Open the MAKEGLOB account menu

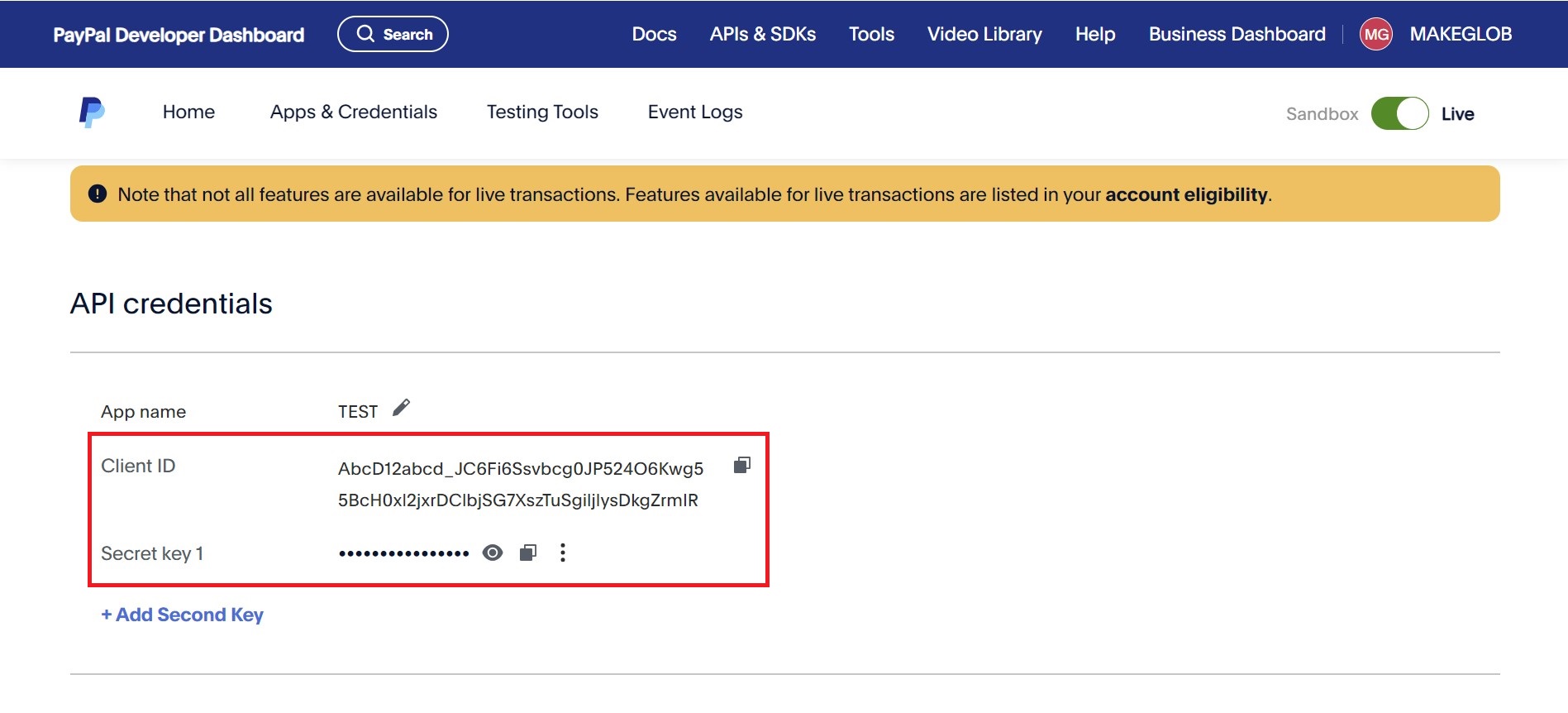click(x=1461, y=34)
